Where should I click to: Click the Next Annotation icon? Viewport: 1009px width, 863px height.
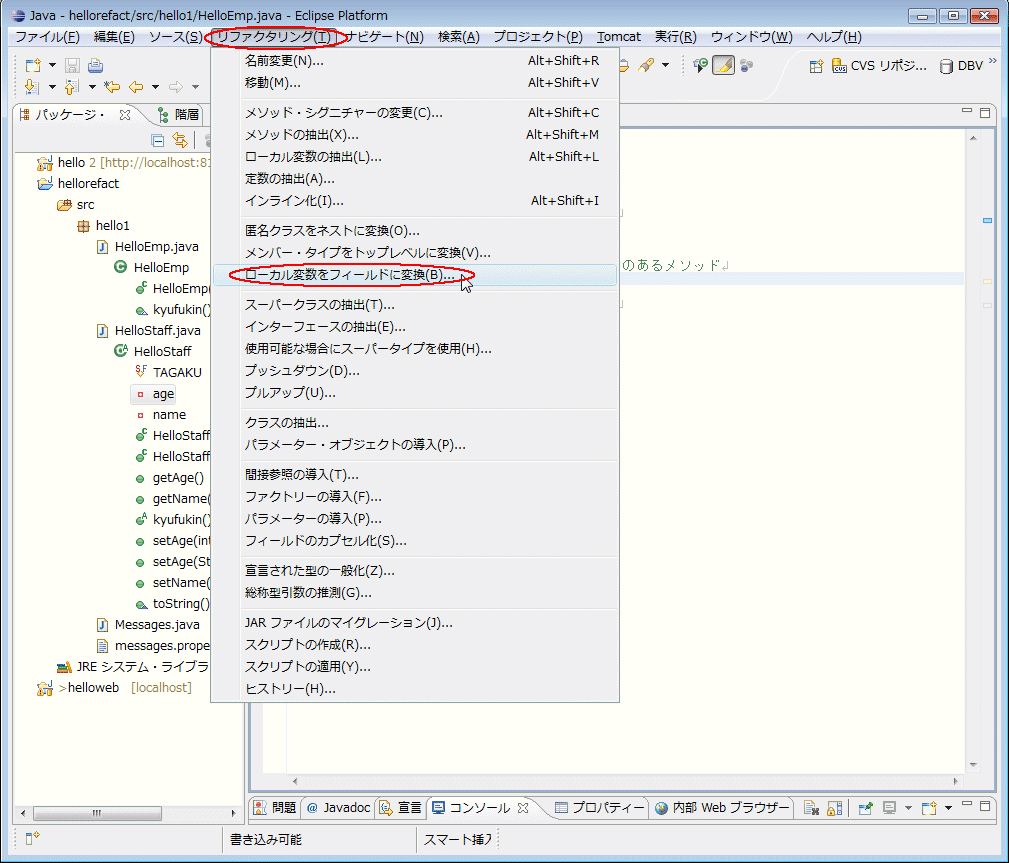click(31, 86)
